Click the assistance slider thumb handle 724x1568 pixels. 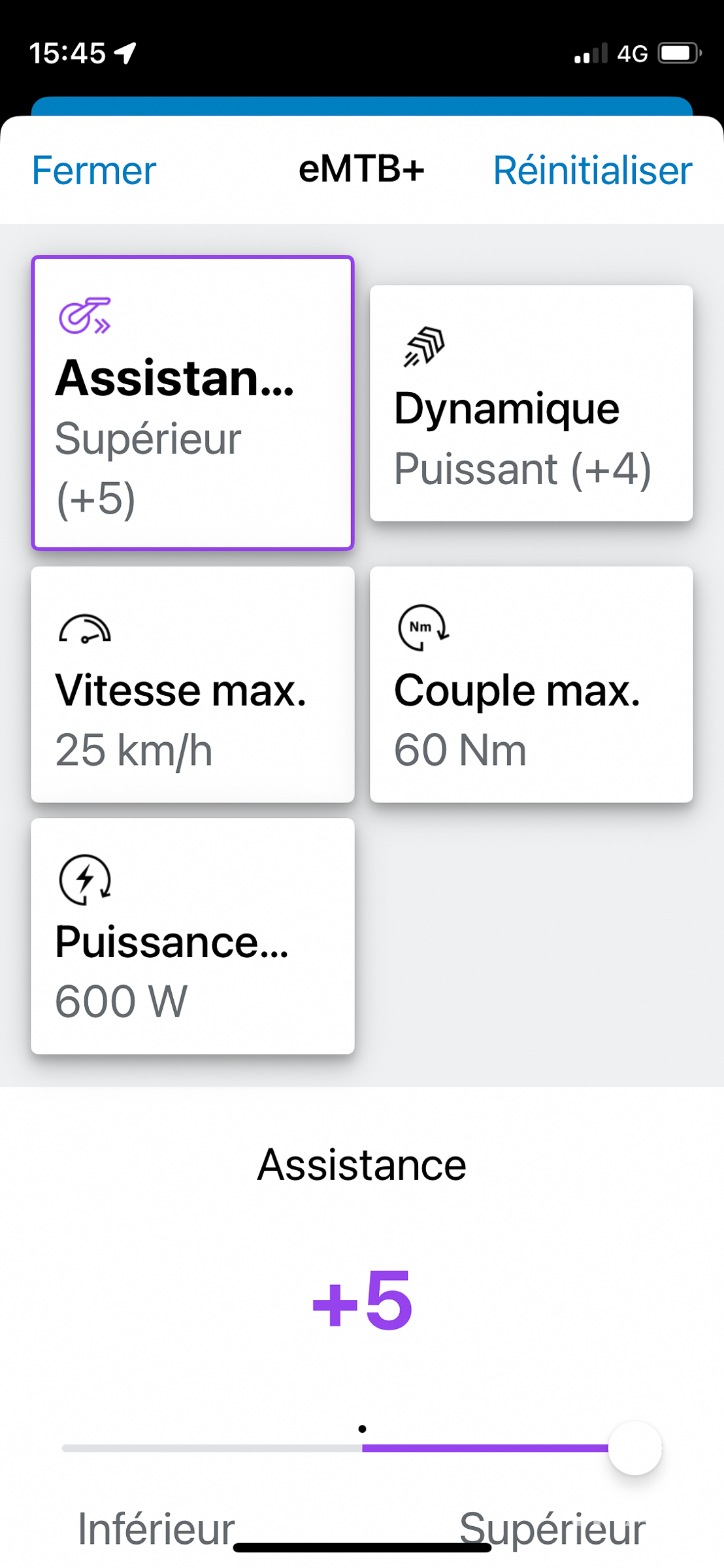635,1448
